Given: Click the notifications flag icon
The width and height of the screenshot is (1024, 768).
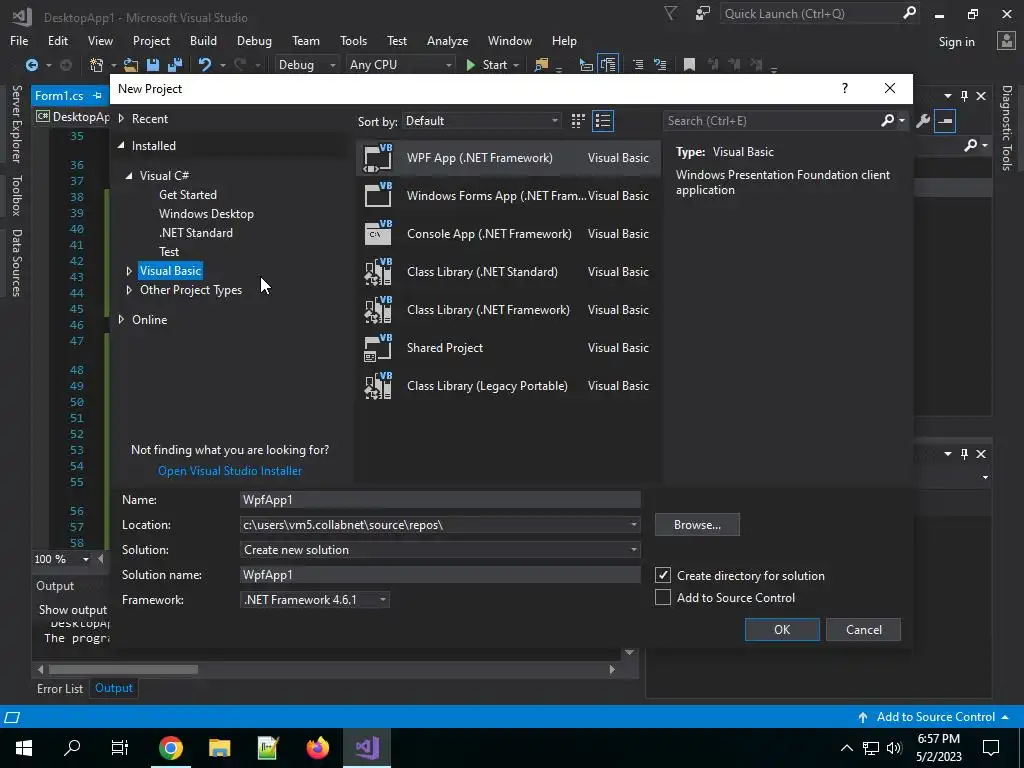Looking at the screenshot, I should click(x=670, y=13).
